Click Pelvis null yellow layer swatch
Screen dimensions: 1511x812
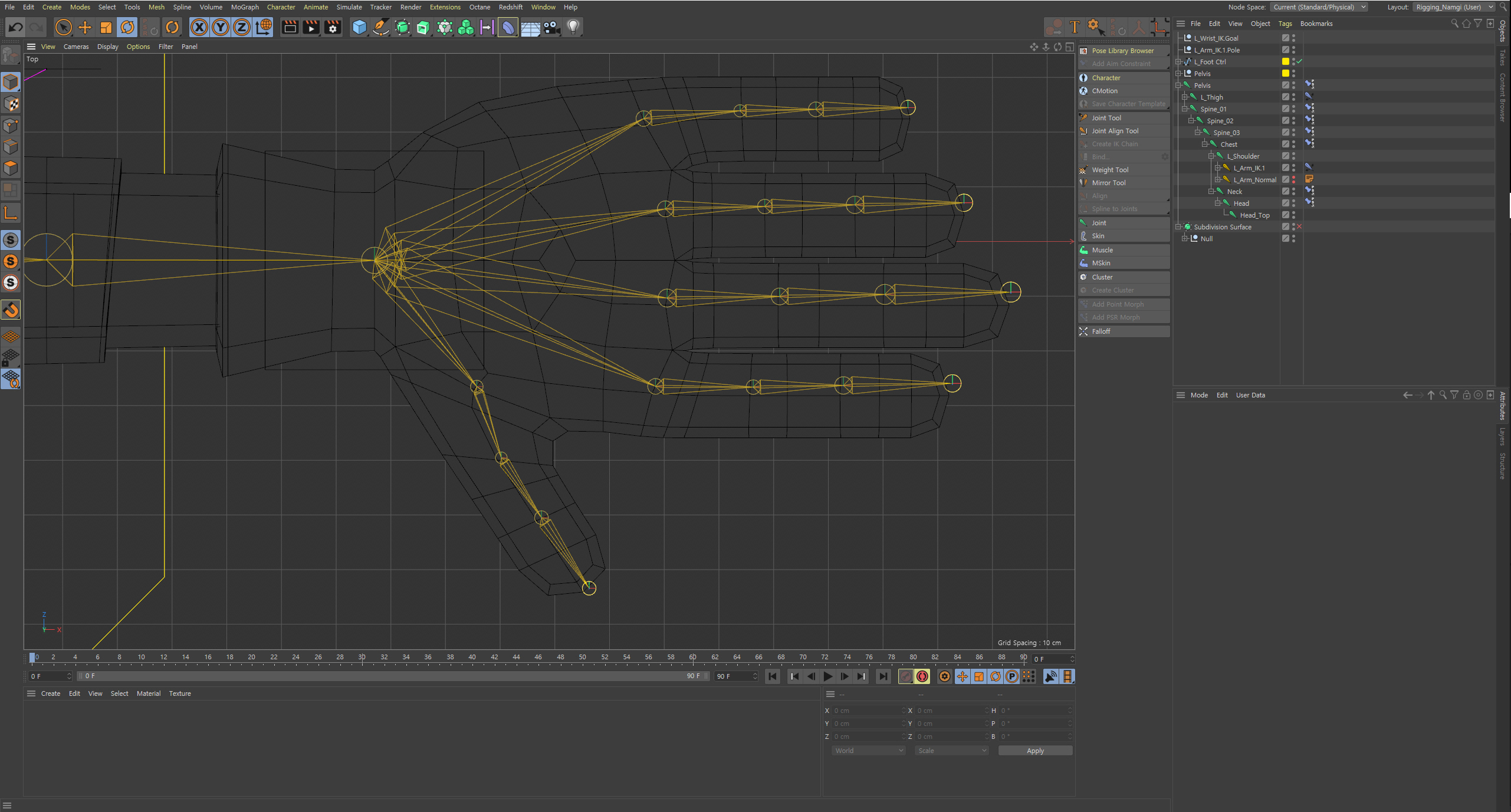(x=1286, y=73)
